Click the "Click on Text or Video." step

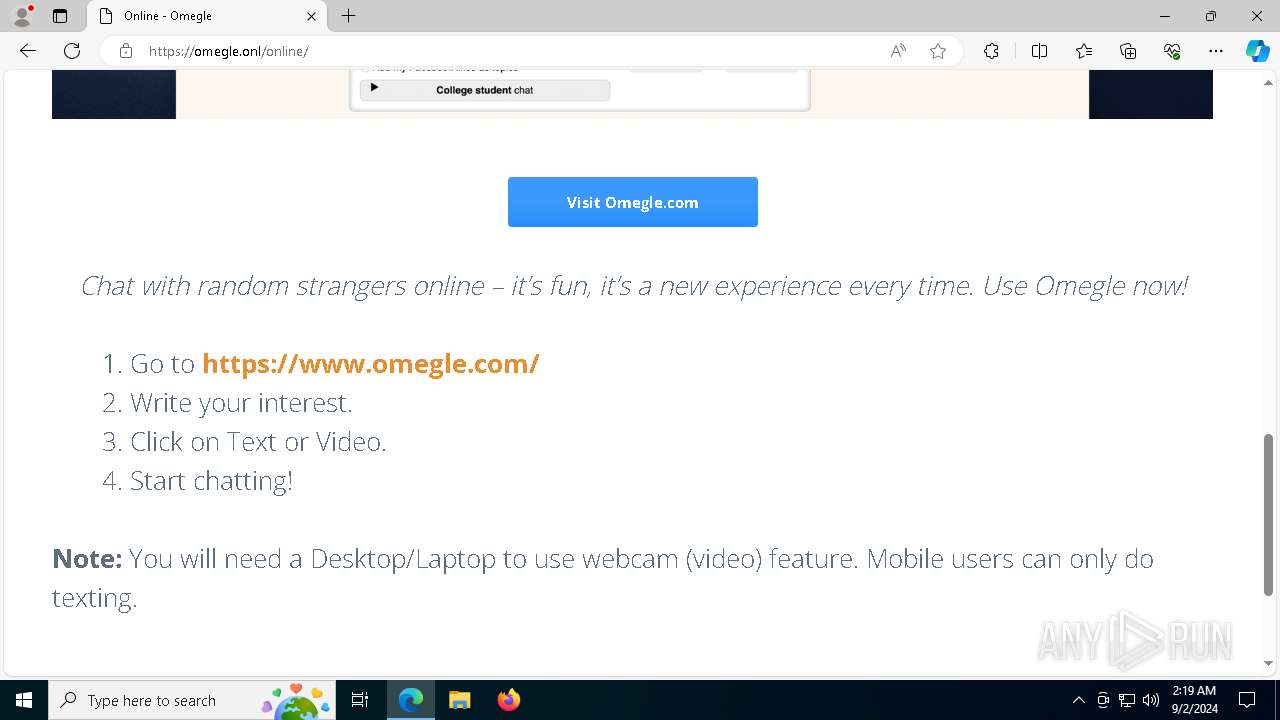[258, 442]
